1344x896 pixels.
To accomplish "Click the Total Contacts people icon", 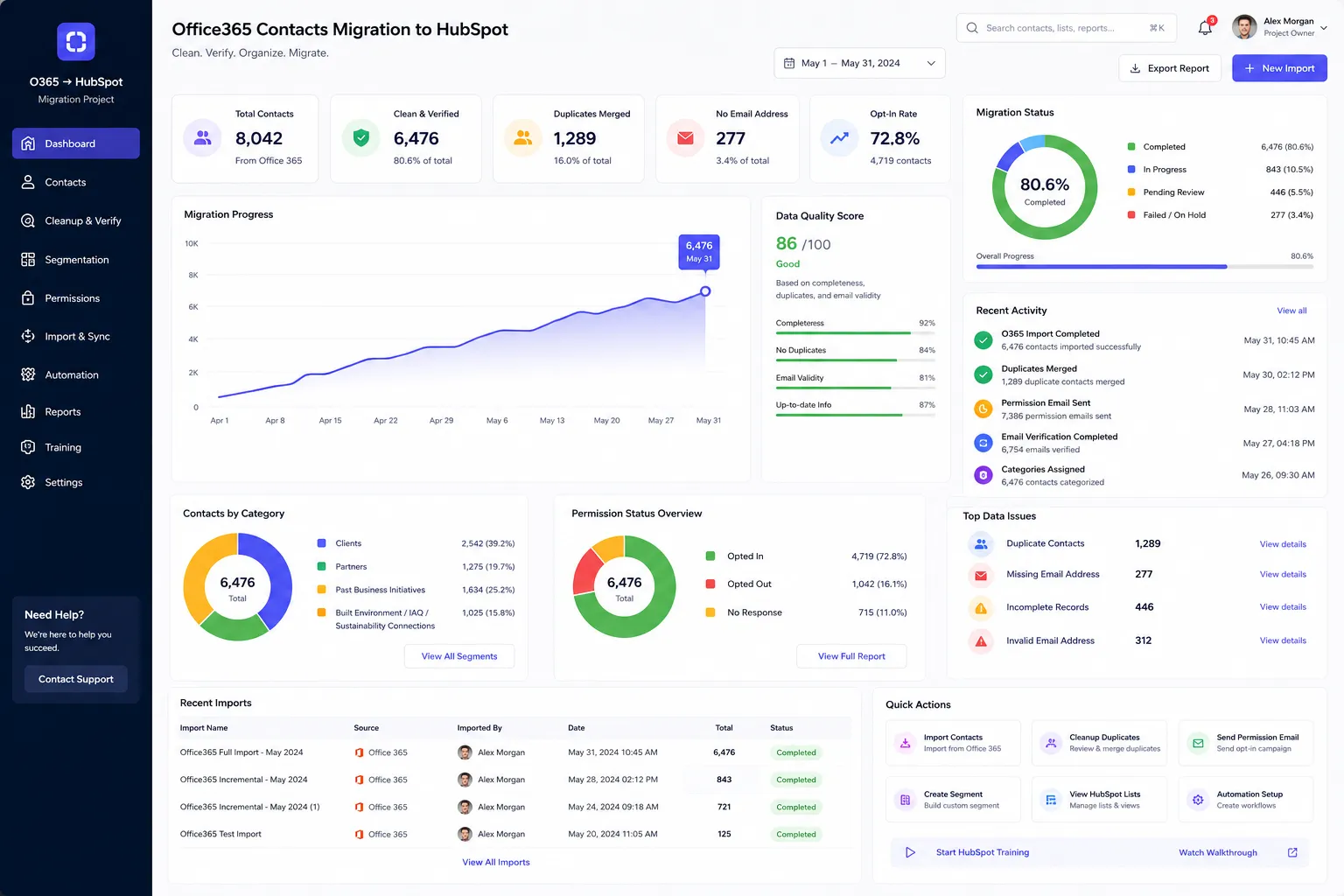I will point(202,137).
